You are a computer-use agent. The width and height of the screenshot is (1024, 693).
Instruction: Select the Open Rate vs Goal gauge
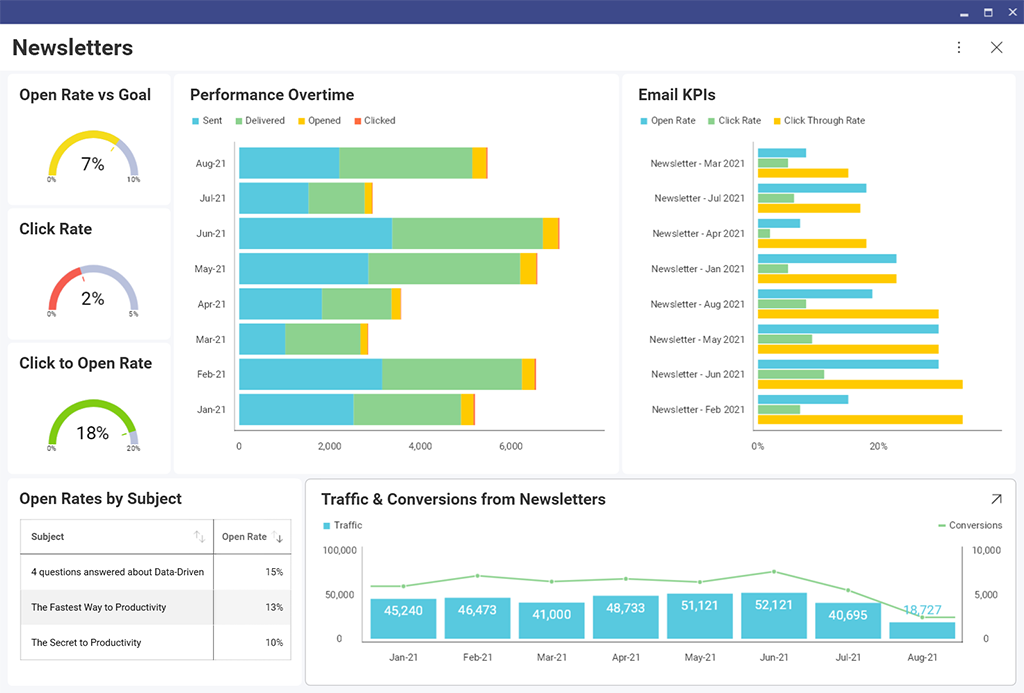point(93,157)
